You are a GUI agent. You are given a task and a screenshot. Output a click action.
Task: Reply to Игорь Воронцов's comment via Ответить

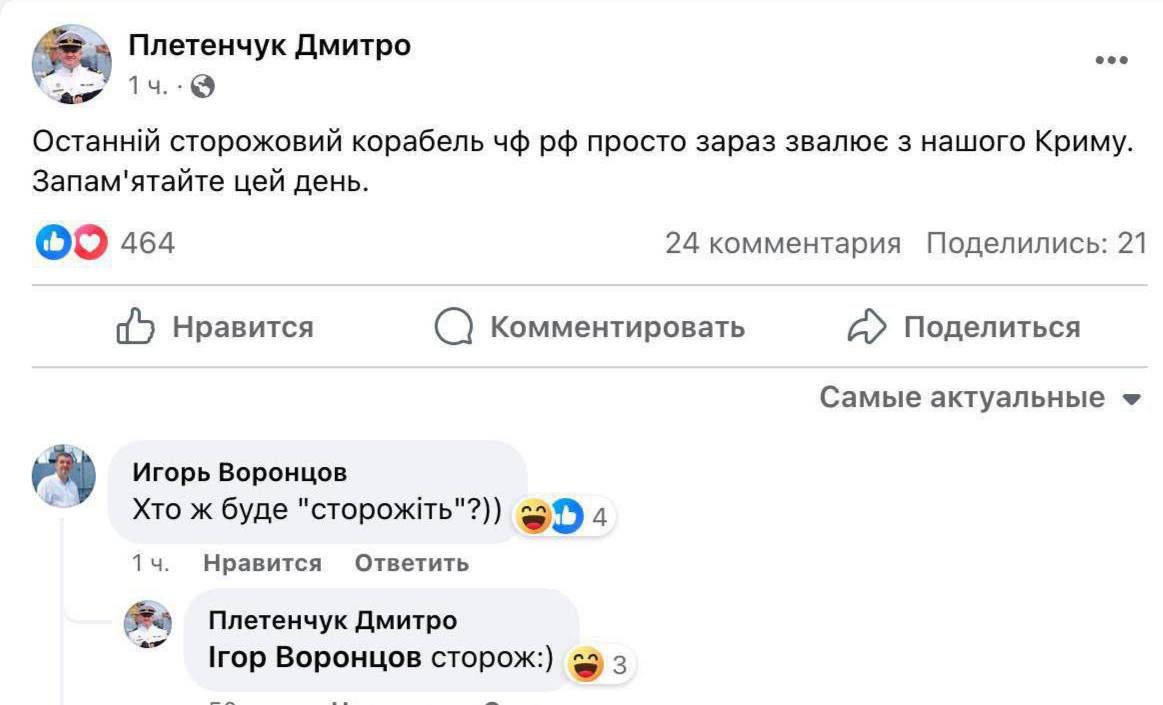[x=411, y=563]
